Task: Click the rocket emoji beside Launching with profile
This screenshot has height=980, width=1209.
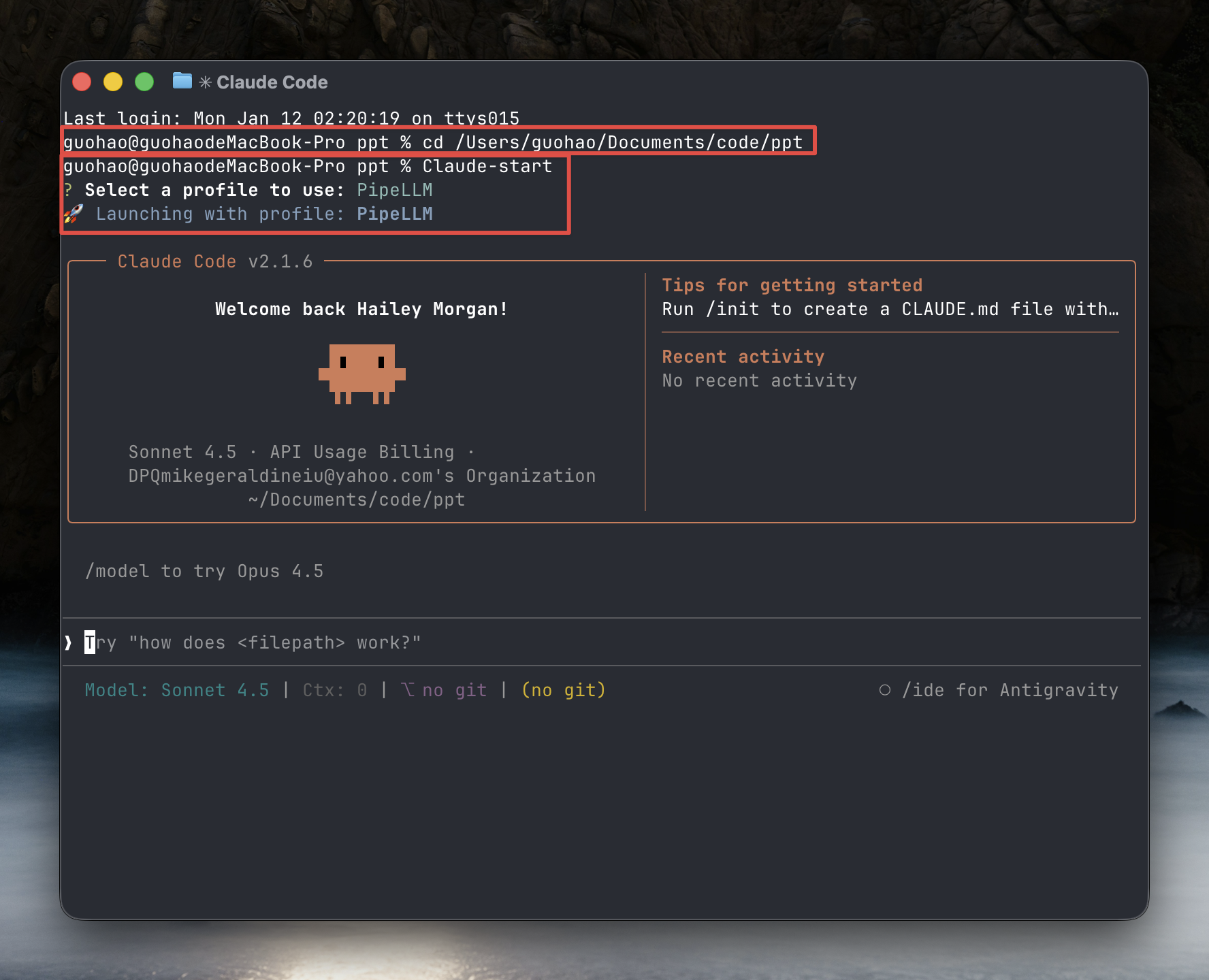Action: coord(74,214)
